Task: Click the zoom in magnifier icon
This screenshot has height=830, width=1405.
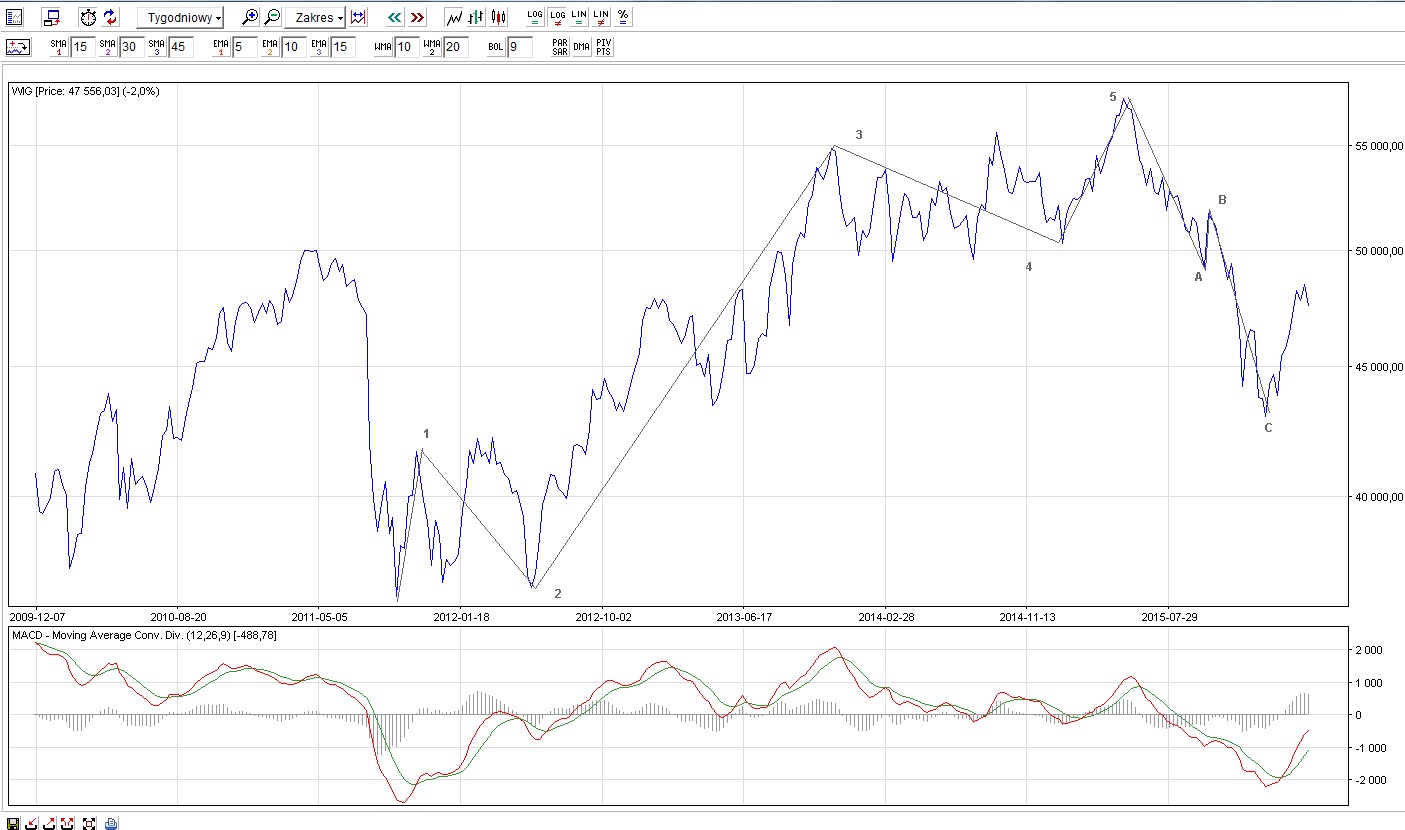Action: 250,17
